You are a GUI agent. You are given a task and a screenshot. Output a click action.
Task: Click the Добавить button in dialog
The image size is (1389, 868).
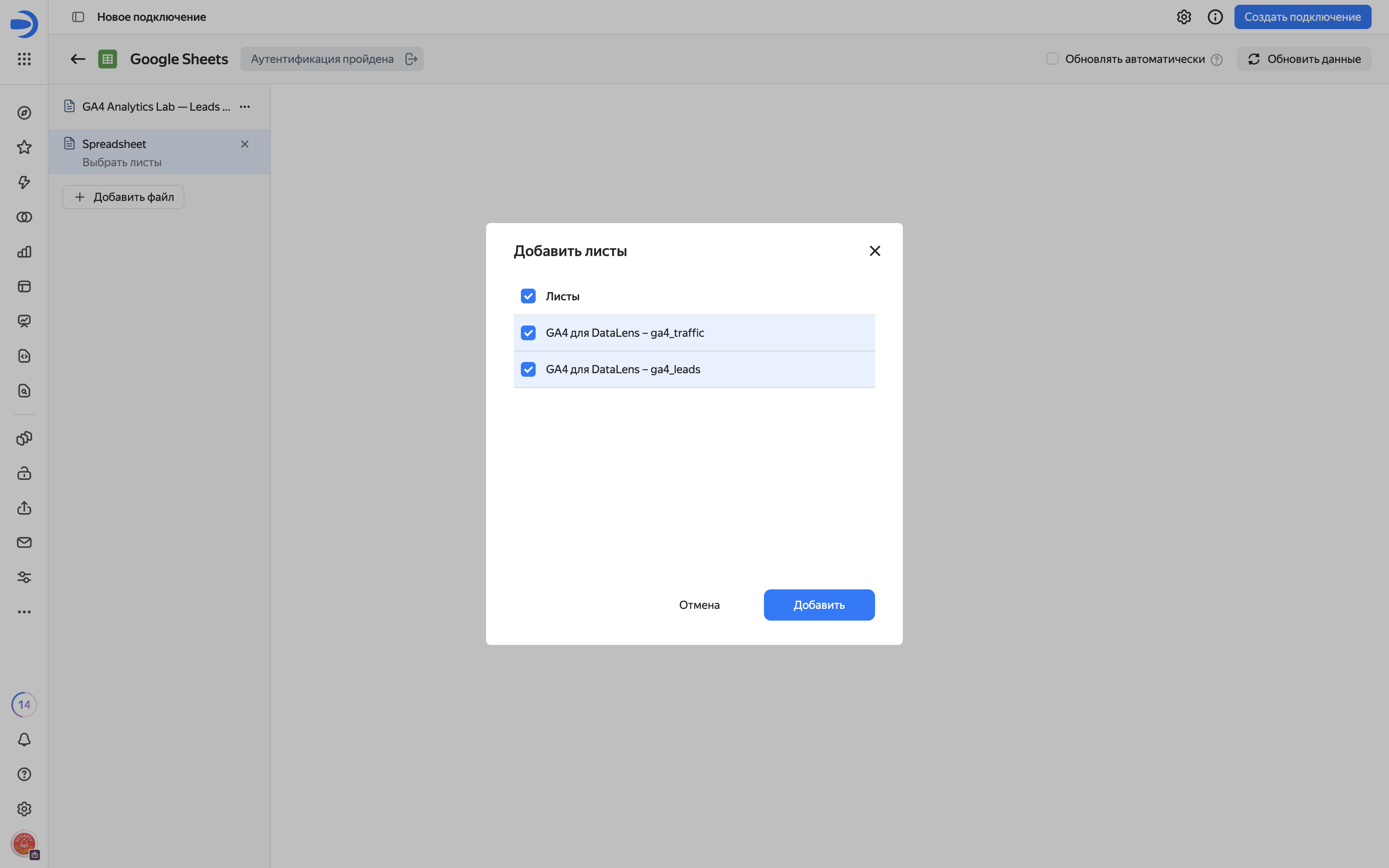(819, 605)
